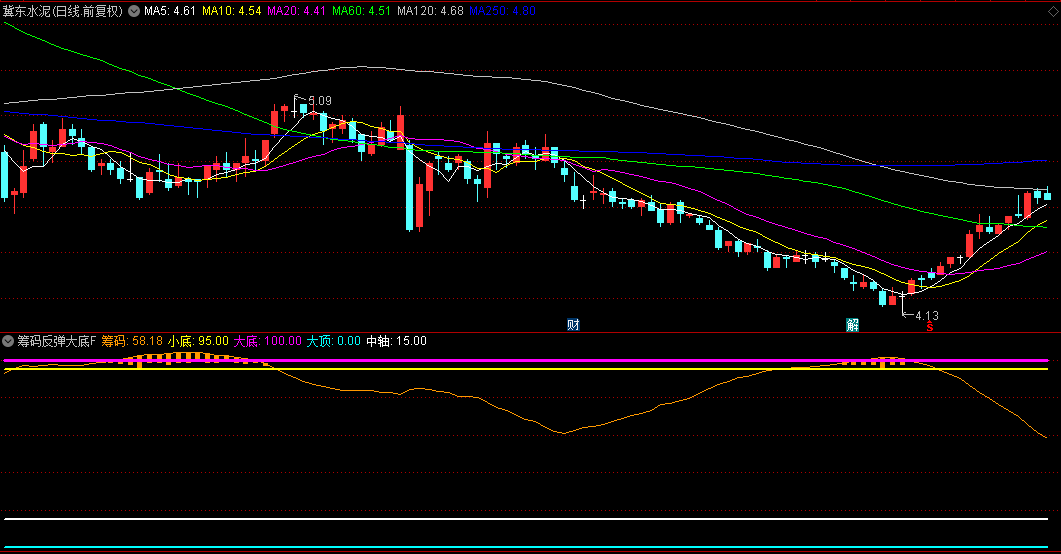Click the diamond icon in chart corner
1061x554 pixels.
pyautogui.click(x=1052, y=10)
